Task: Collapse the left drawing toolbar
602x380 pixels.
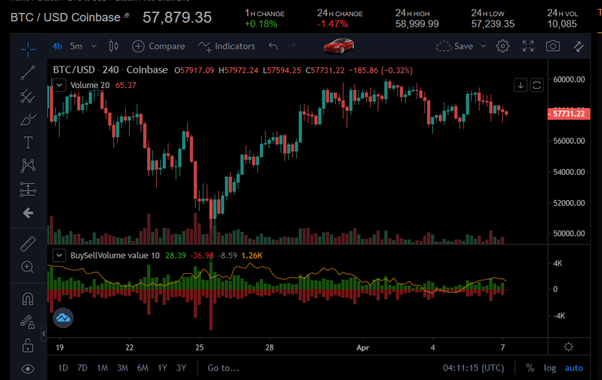Action: tap(44, 334)
